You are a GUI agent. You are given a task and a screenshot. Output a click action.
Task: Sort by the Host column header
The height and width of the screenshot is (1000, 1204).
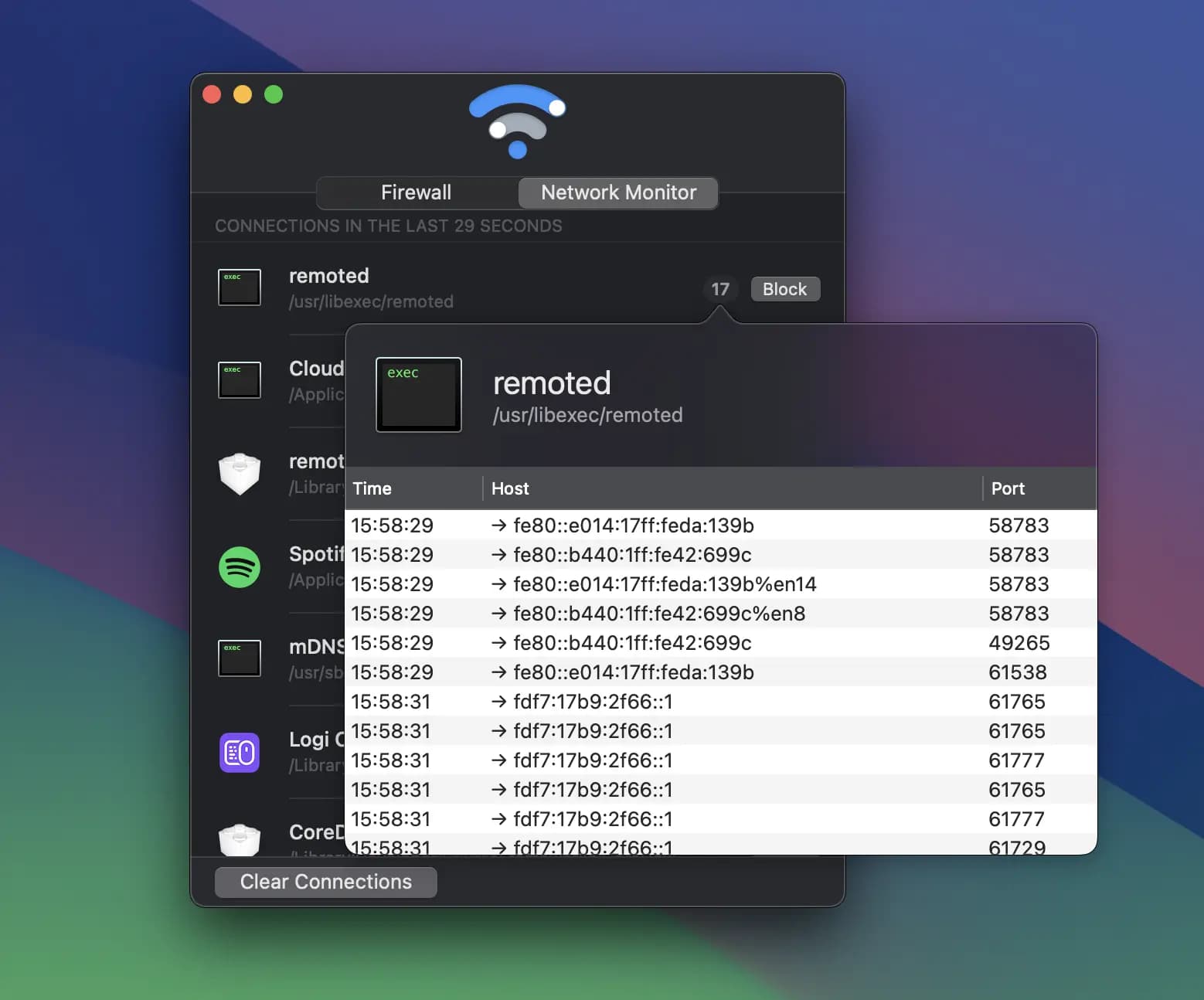click(733, 488)
